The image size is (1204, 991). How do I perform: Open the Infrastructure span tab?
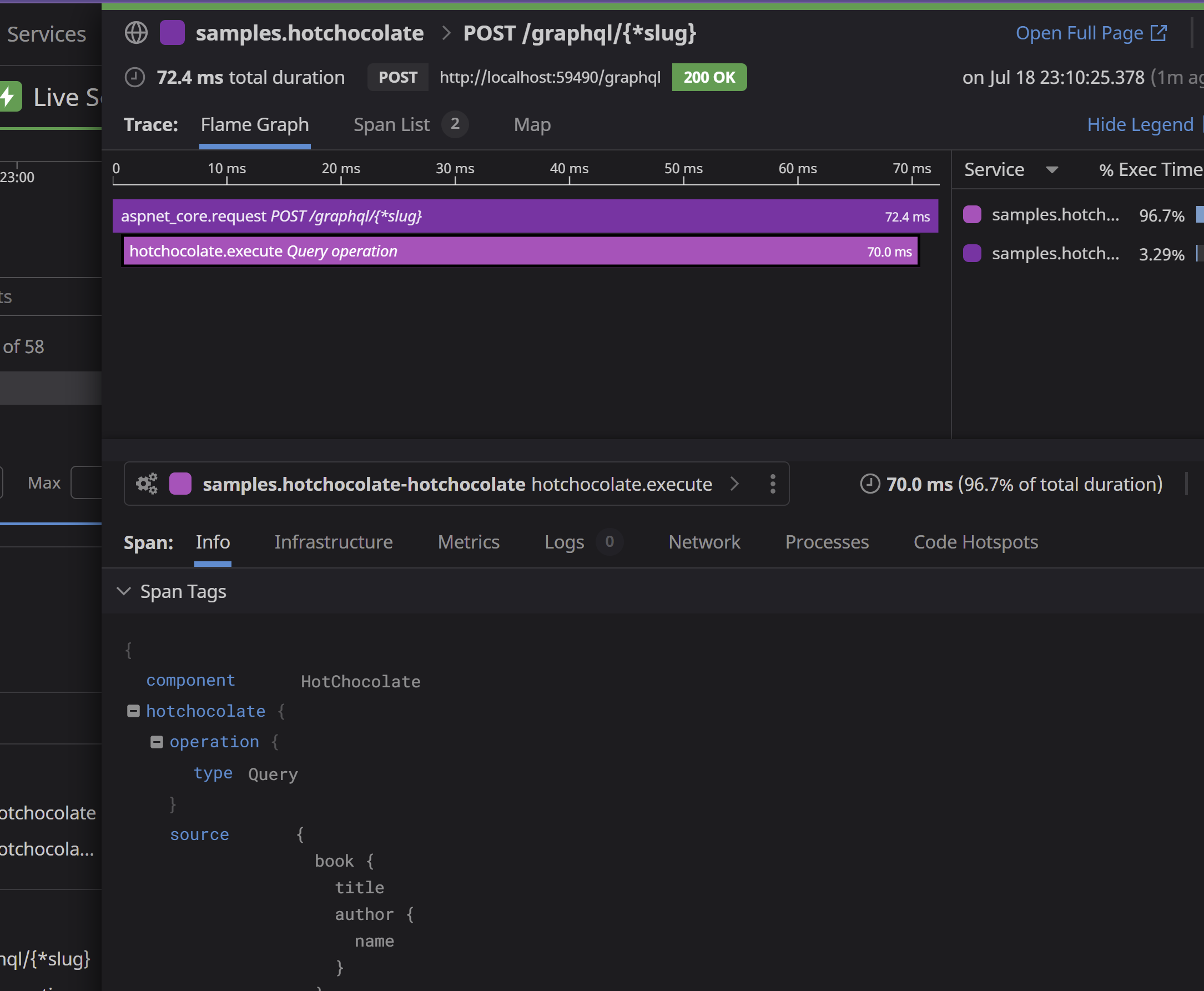click(333, 542)
